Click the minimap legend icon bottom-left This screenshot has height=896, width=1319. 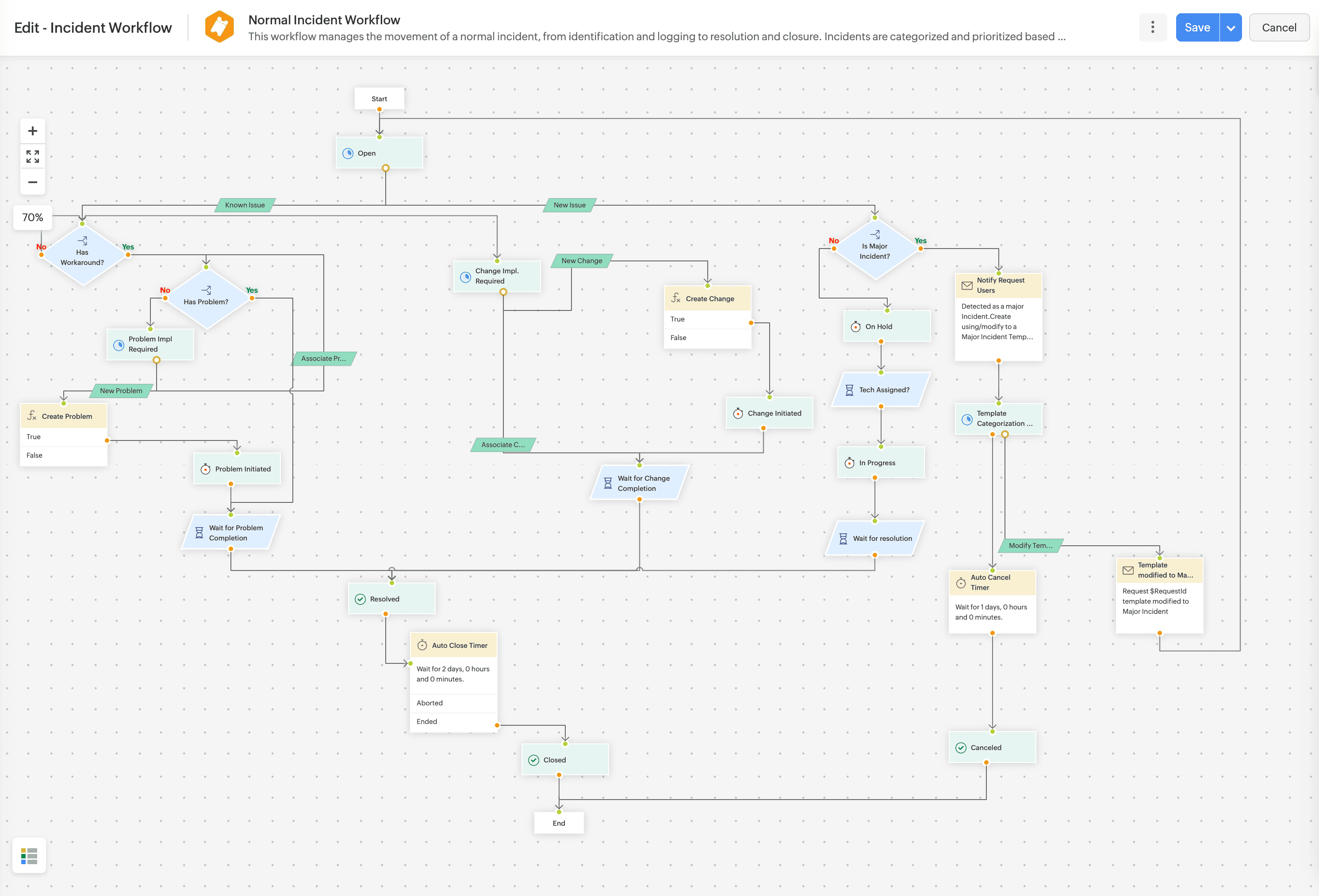(x=29, y=855)
